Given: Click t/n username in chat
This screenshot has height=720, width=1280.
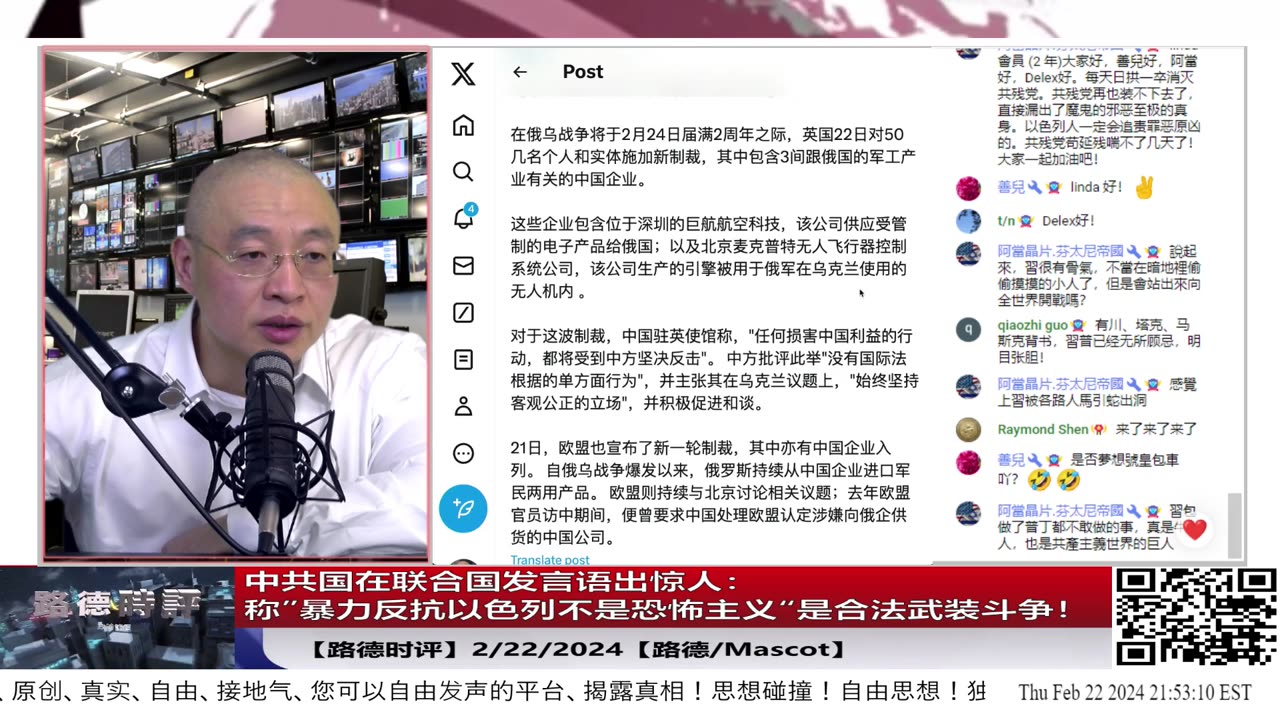Looking at the screenshot, I should [1006, 220].
